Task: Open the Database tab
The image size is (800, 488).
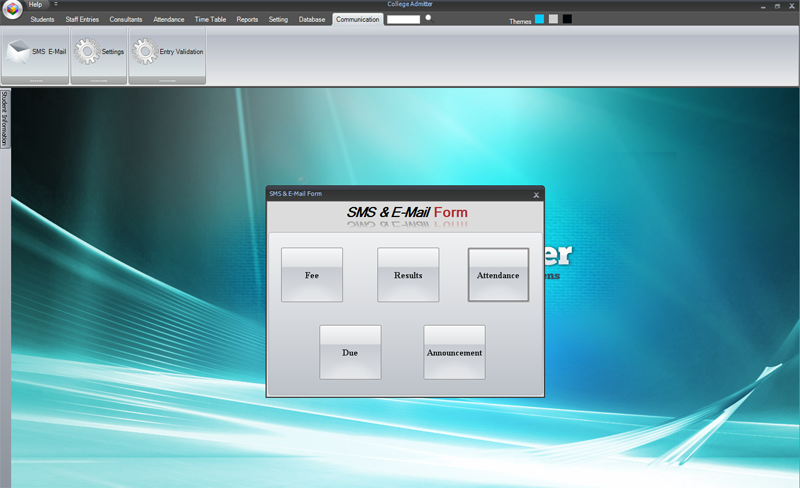Action: 312,19
